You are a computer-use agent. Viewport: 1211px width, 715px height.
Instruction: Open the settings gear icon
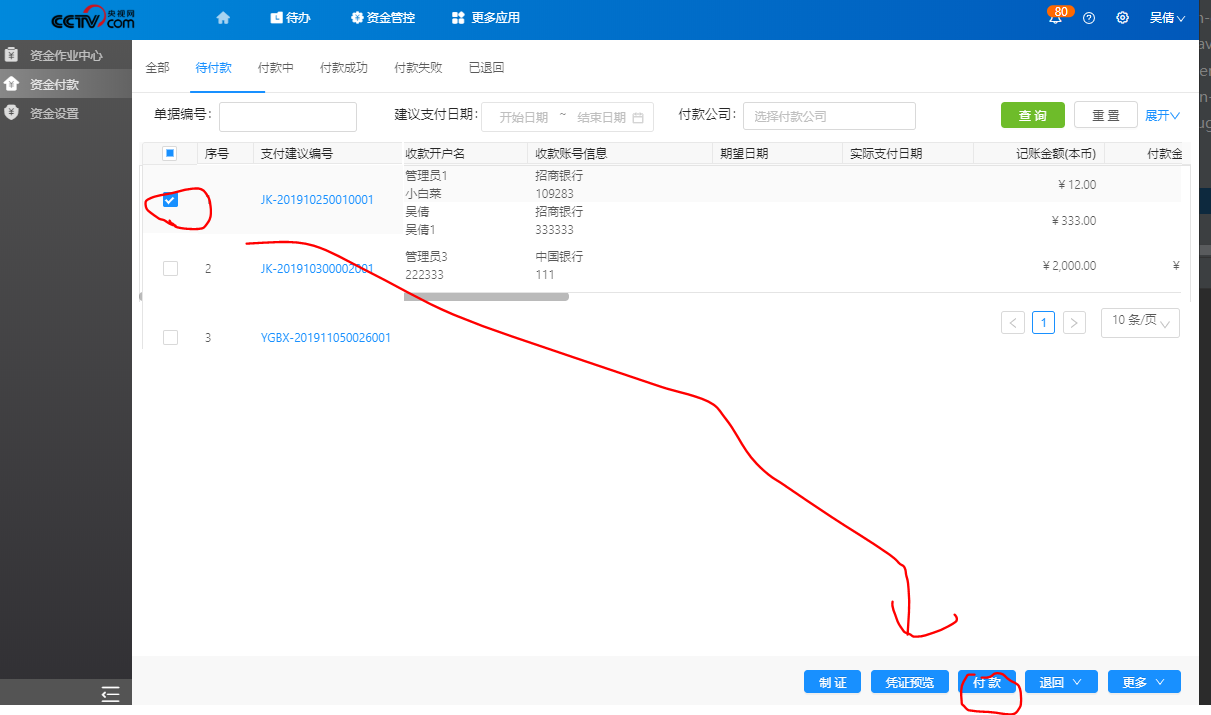(1122, 18)
